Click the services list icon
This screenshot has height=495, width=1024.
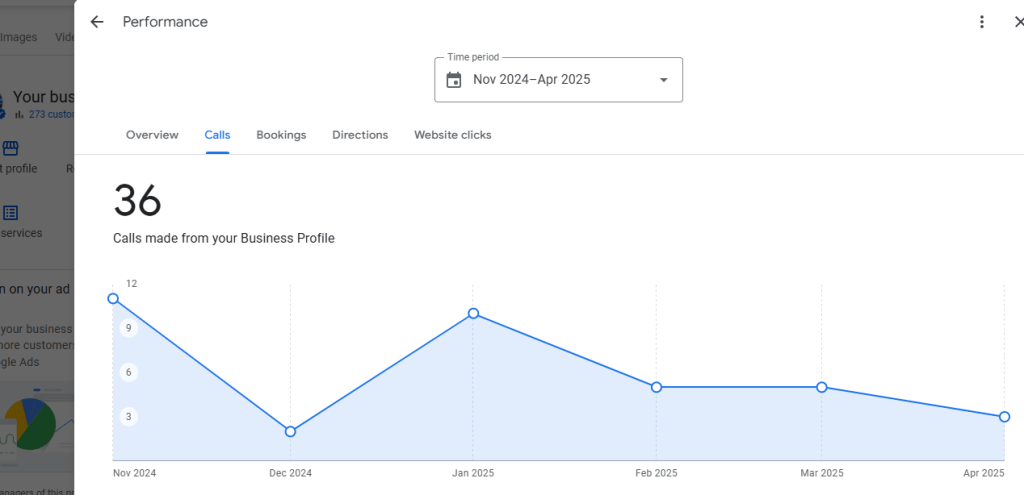tap(10, 213)
